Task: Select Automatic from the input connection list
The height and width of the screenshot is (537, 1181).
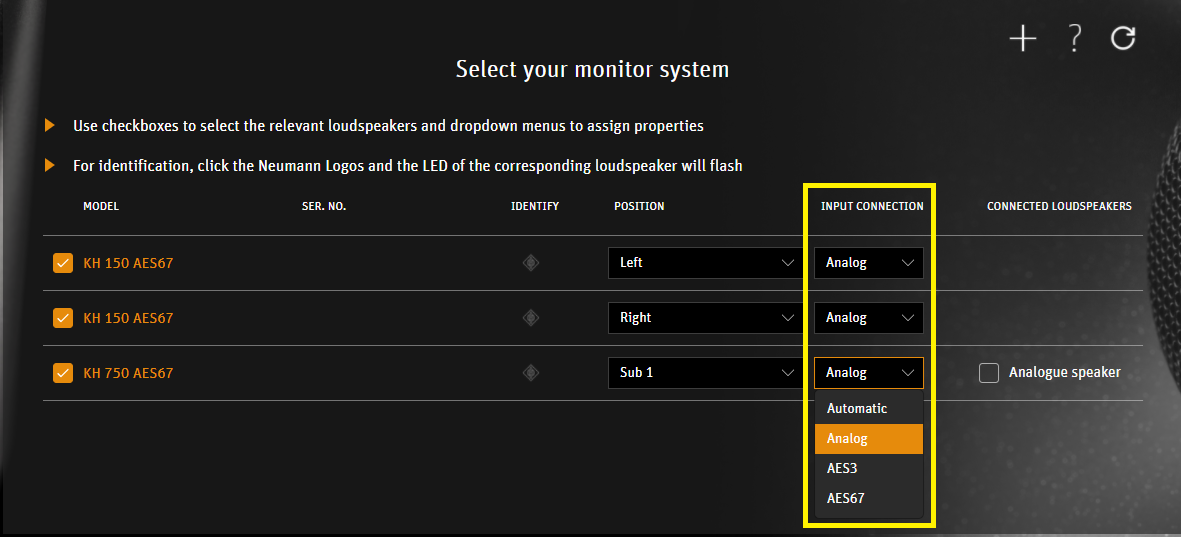Action: tap(857, 408)
